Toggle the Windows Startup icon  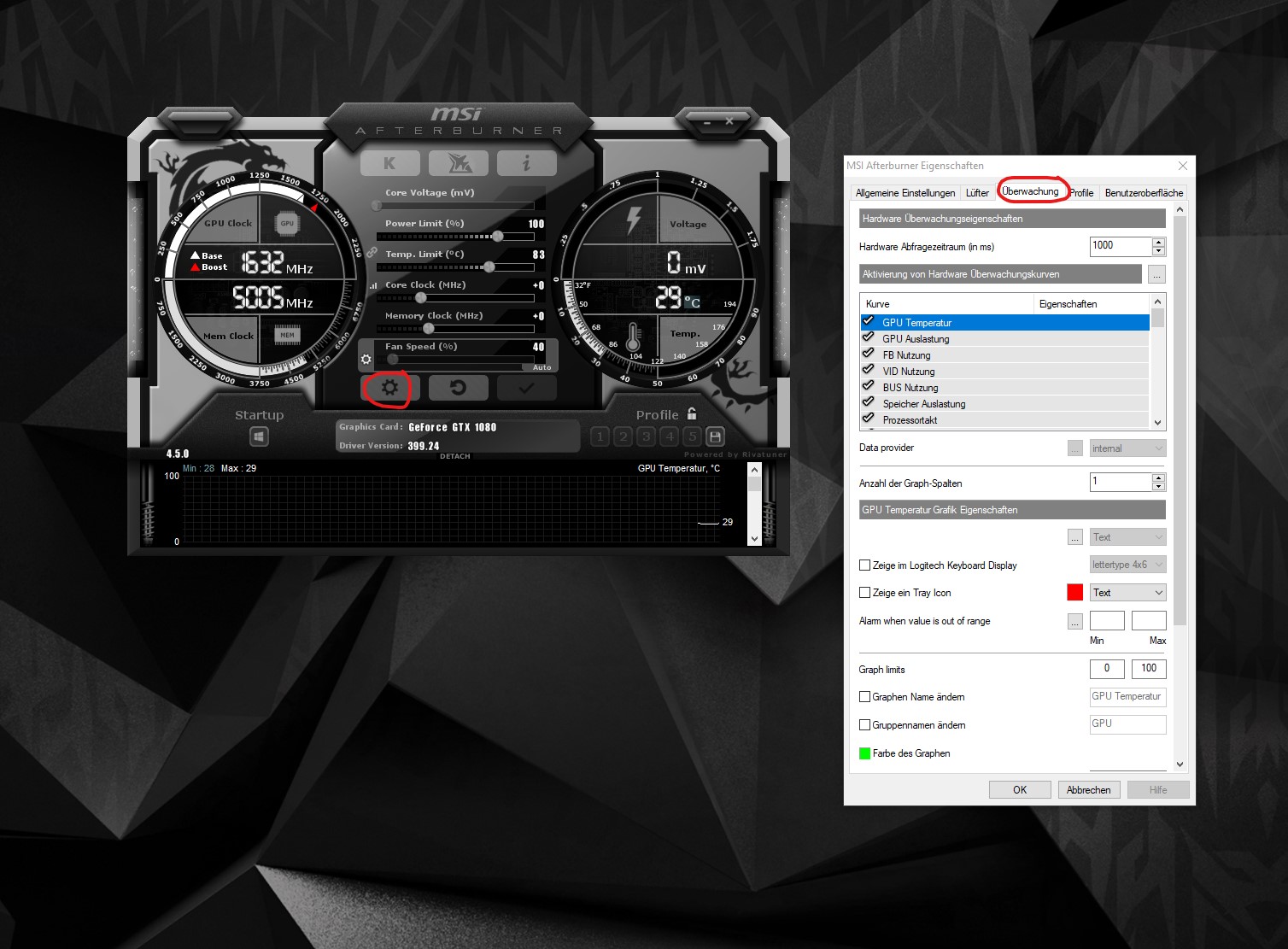point(259,436)
